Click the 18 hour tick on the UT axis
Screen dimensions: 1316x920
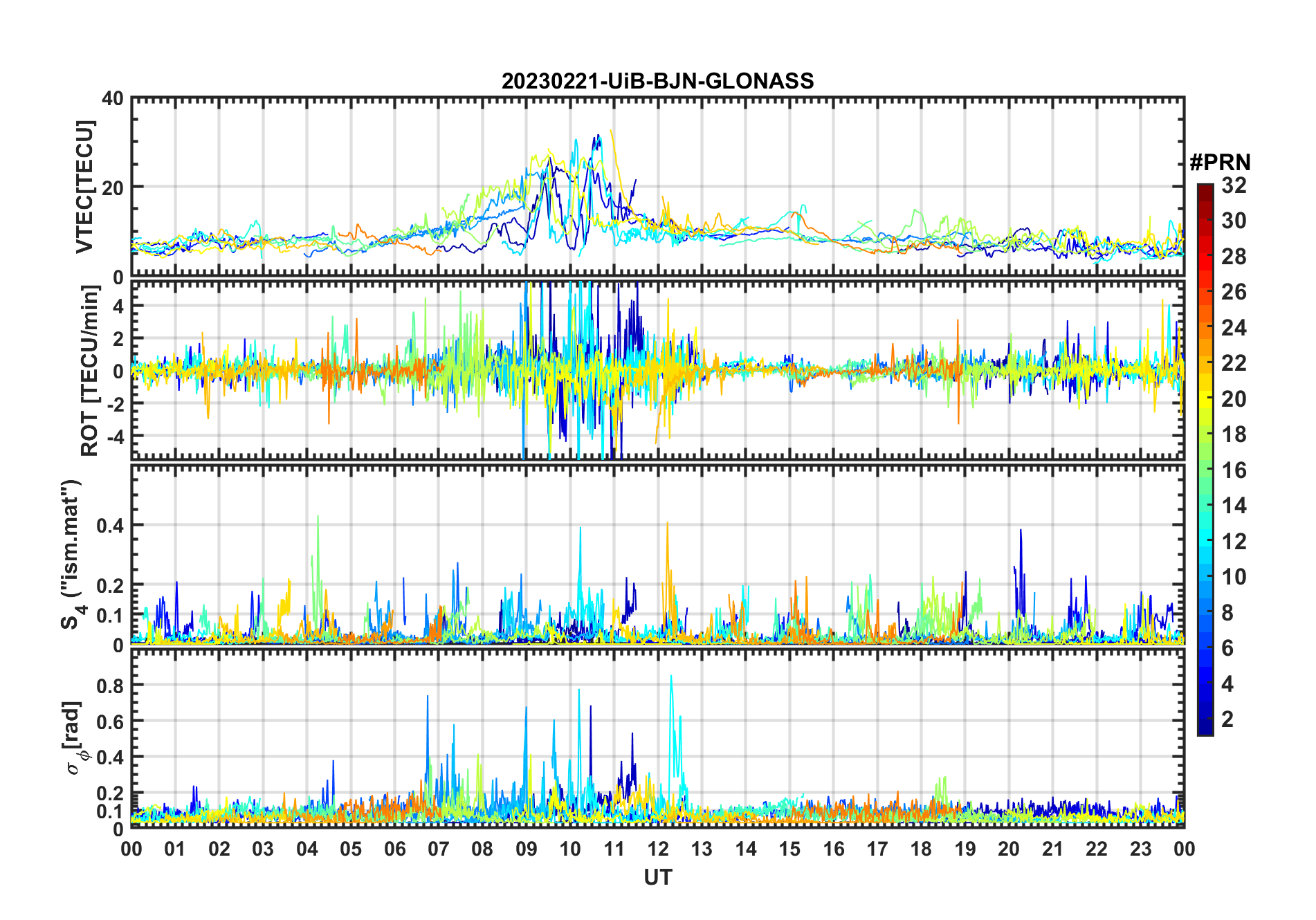coord(921,849)
